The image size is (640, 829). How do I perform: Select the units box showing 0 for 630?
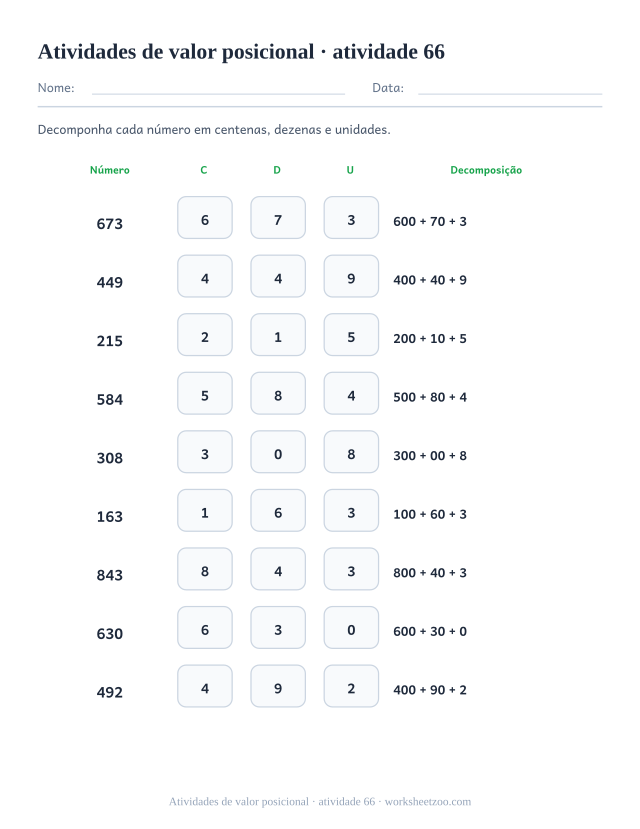click(x=351, y=628)
